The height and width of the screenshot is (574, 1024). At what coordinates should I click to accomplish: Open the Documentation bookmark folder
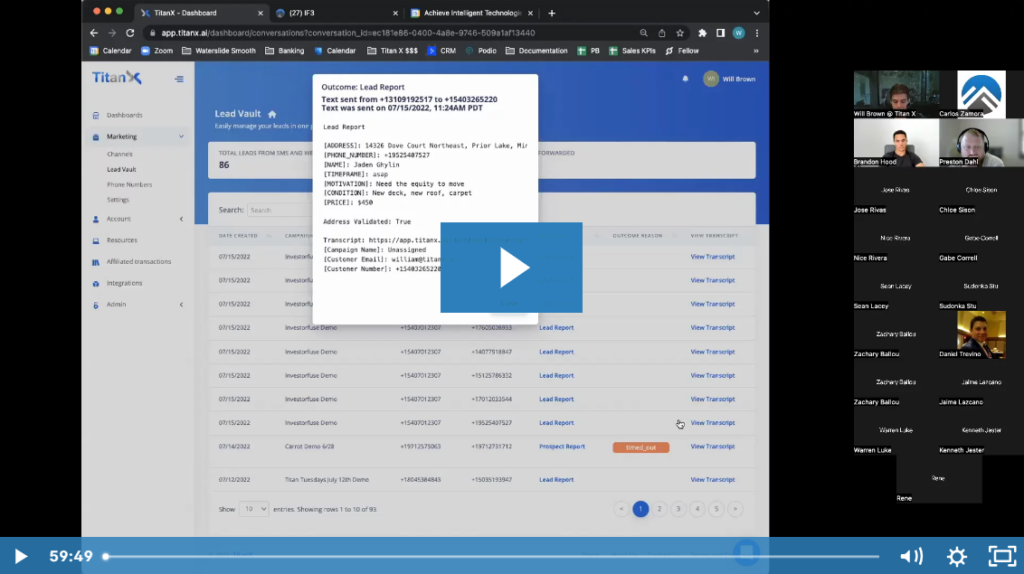click(x=537, y=51)
